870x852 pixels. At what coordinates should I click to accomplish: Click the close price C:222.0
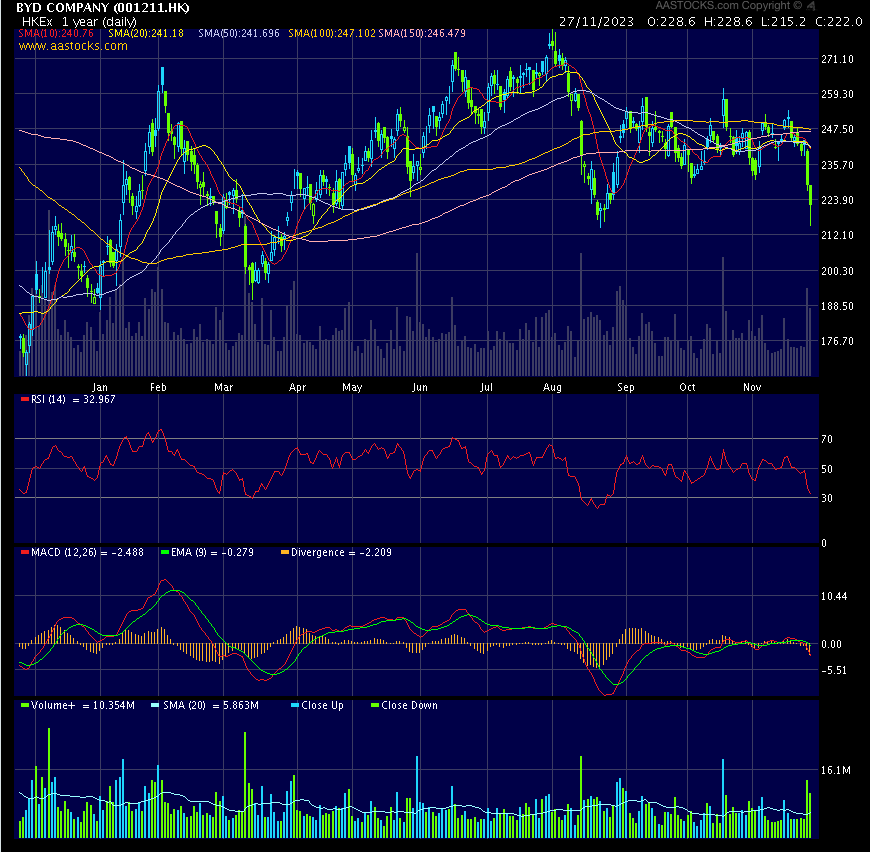click(x=838, y=22)
